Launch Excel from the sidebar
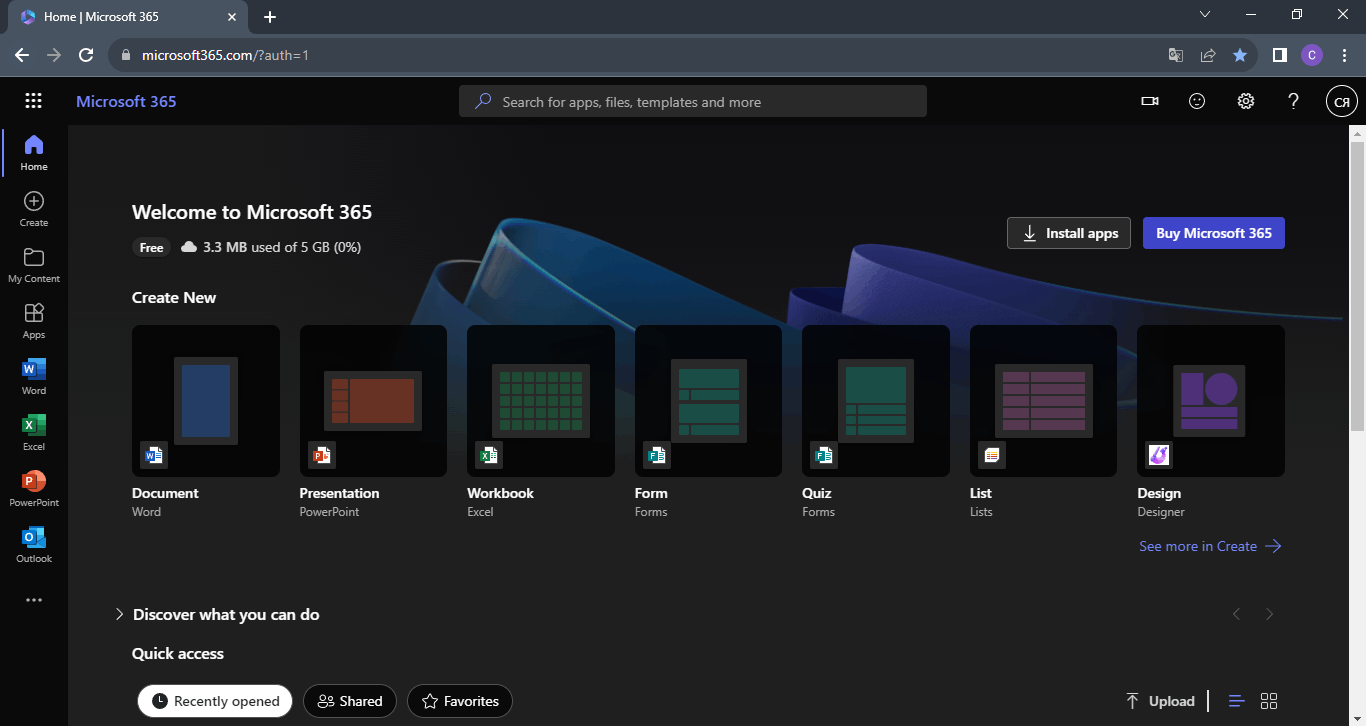The width and height of the screenshot is (1366, 726). (x=34, y=433)
